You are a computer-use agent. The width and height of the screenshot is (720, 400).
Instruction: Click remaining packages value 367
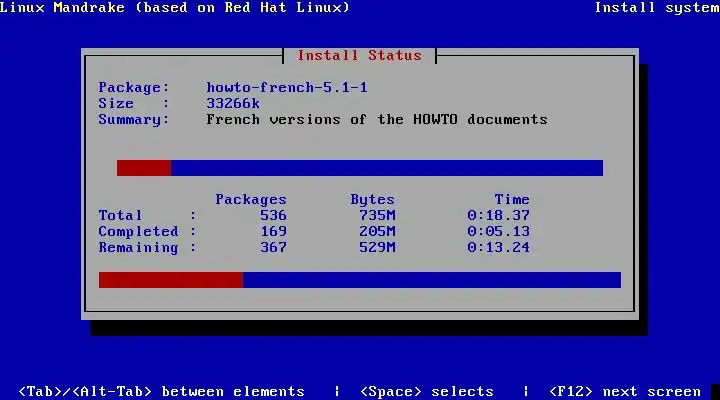pos(273,248)
